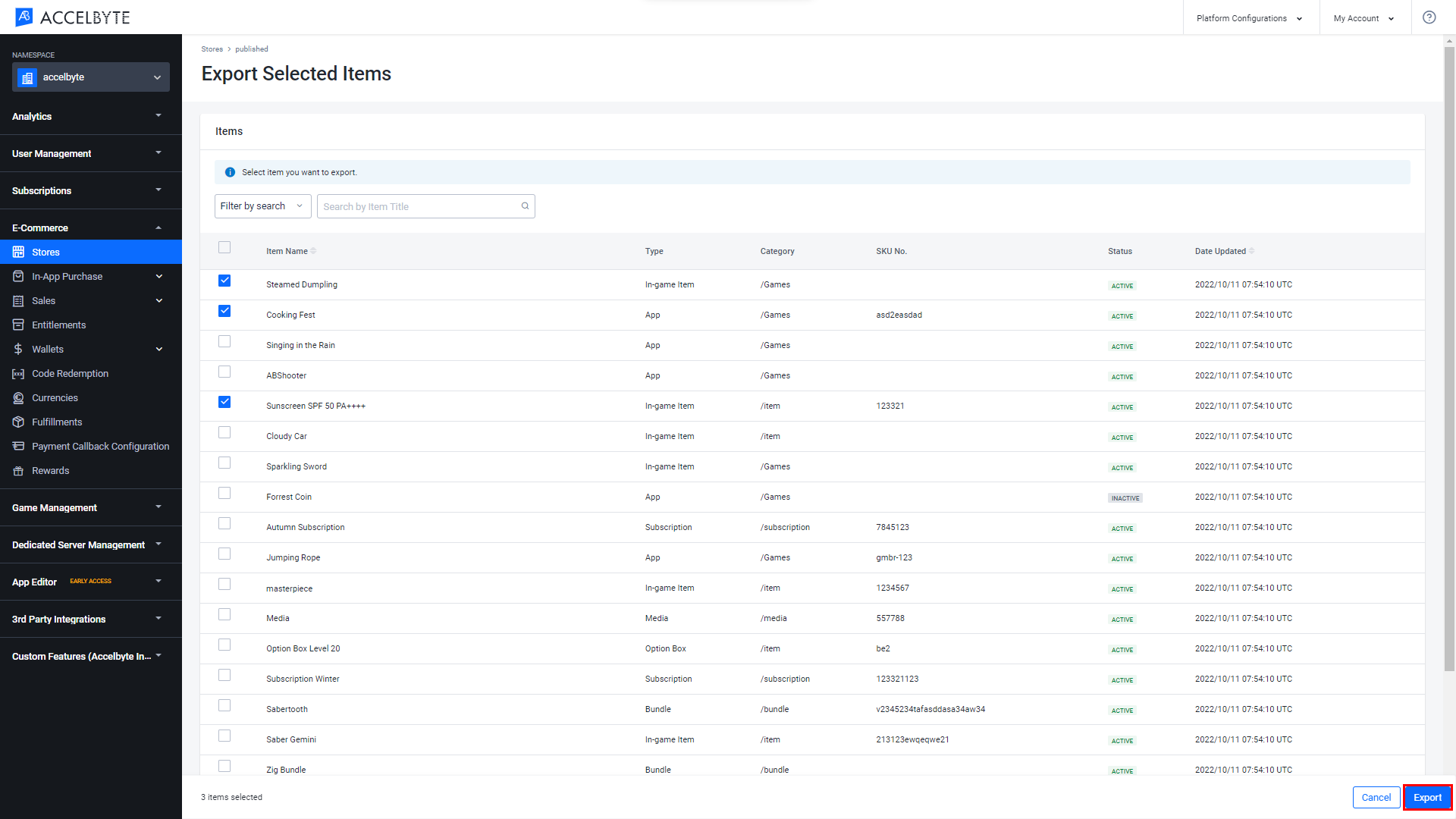The image size is (1456, 819).
Task: Click the Currencies coin icon
Action: 18,397
